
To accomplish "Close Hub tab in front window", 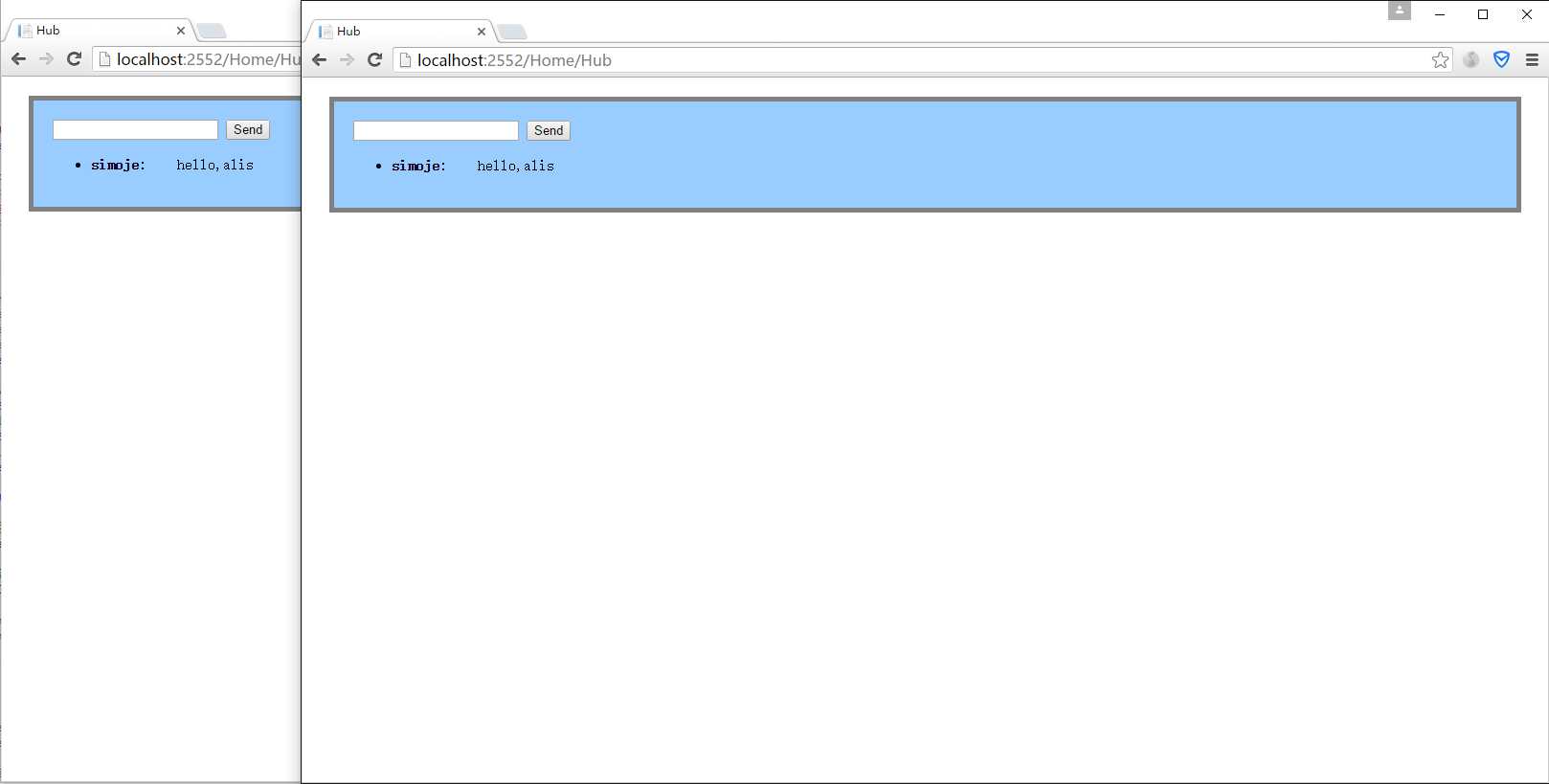I will tap(482, 32).
